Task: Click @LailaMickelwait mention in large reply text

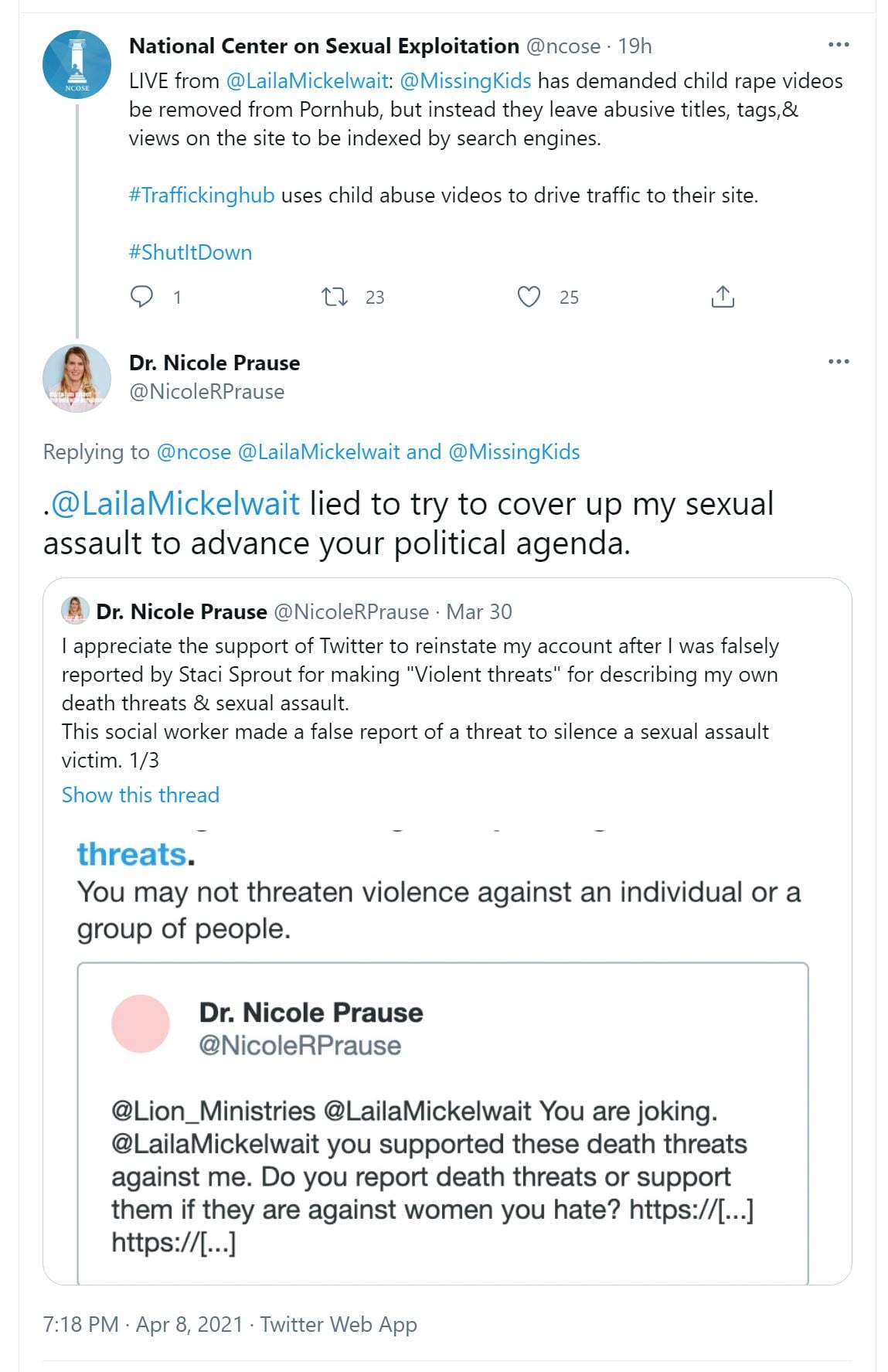Action: (175, 504)
